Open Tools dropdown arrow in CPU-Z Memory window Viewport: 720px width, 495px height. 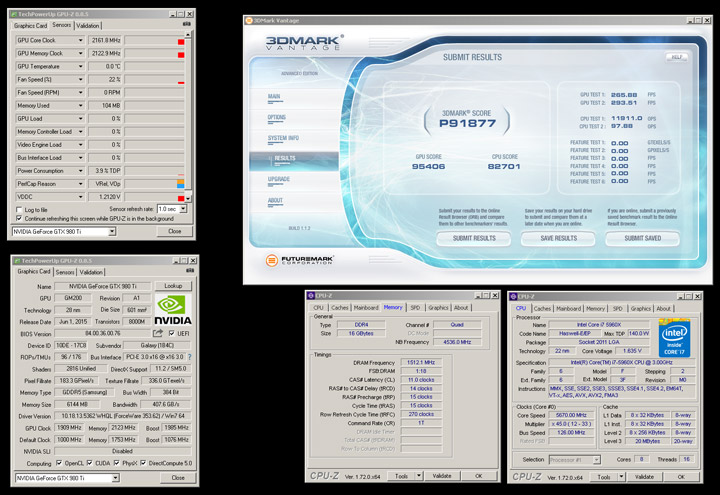(419, 476)
